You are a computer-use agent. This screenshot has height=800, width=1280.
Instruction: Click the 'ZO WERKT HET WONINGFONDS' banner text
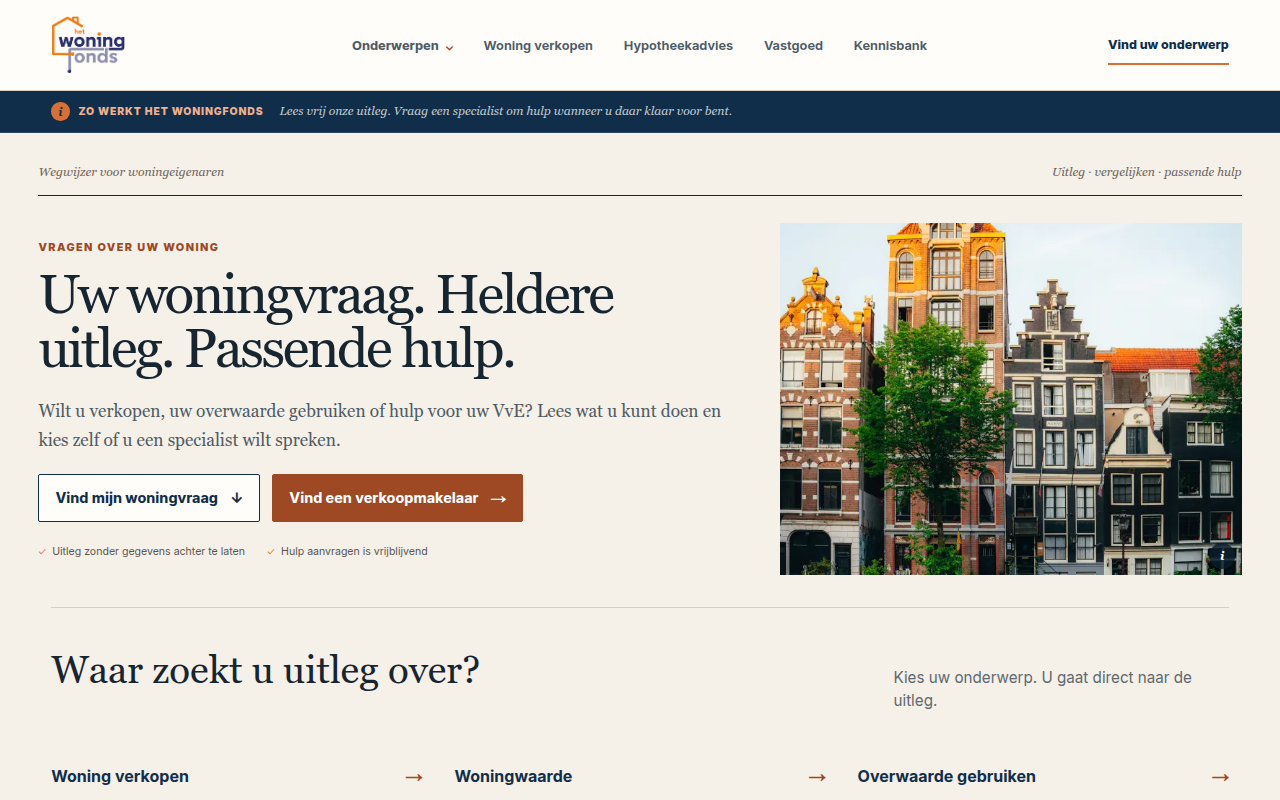click(x=171, y=111)
